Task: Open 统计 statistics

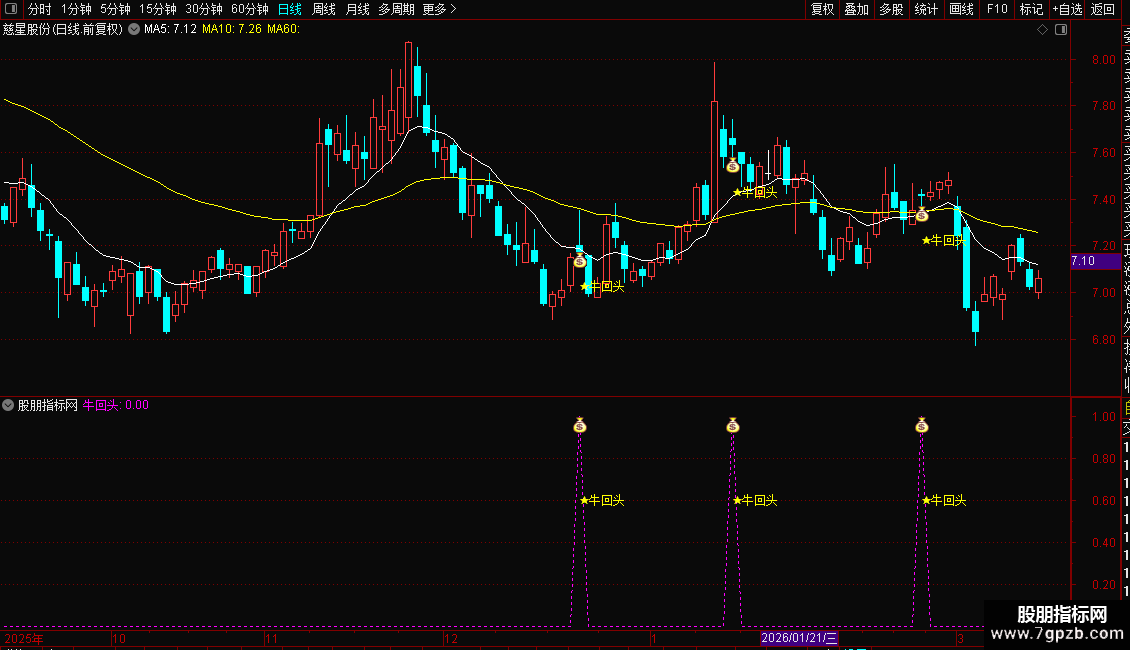Action: (x=926, y=9)
